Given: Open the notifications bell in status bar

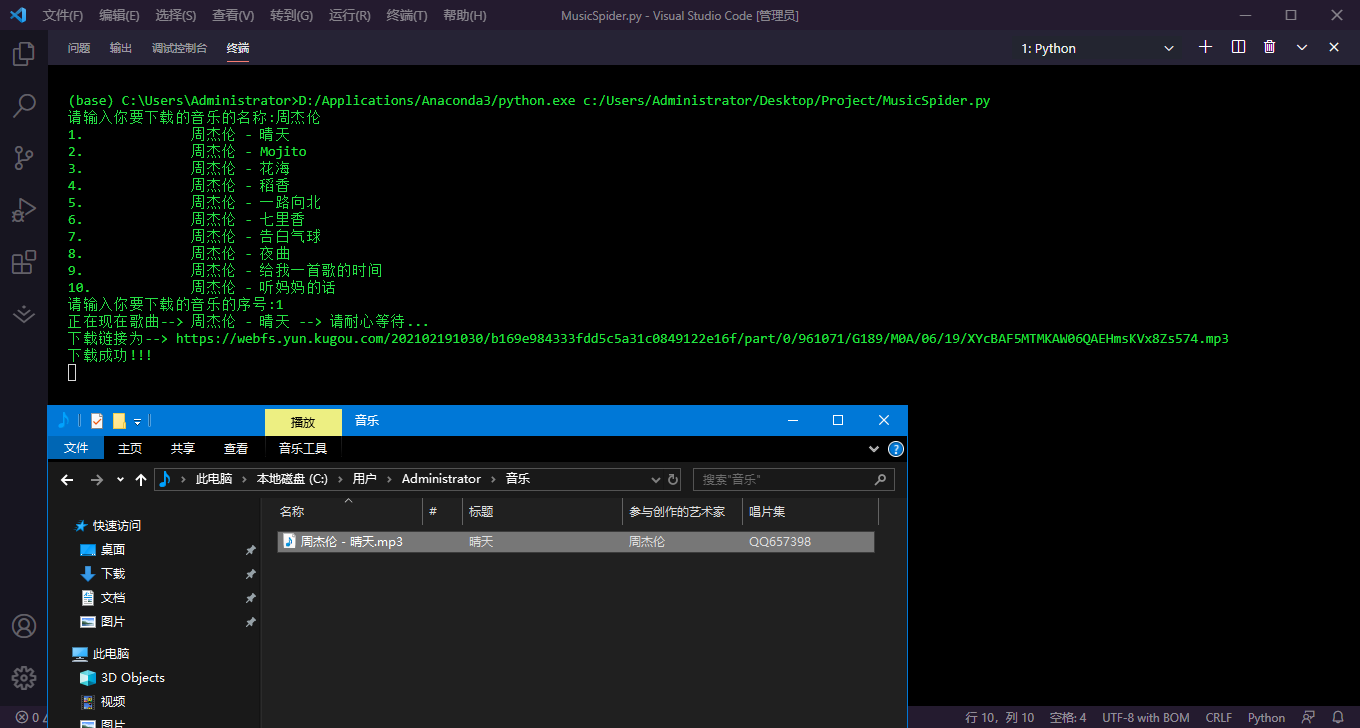Looking at the screenshot, I should click(x=1336, y=717).
